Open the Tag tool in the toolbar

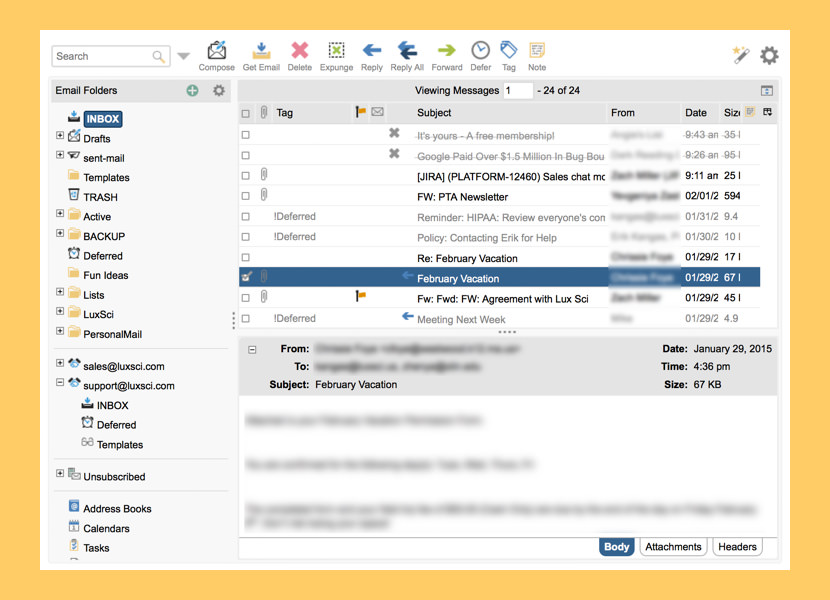pos(509,50)
